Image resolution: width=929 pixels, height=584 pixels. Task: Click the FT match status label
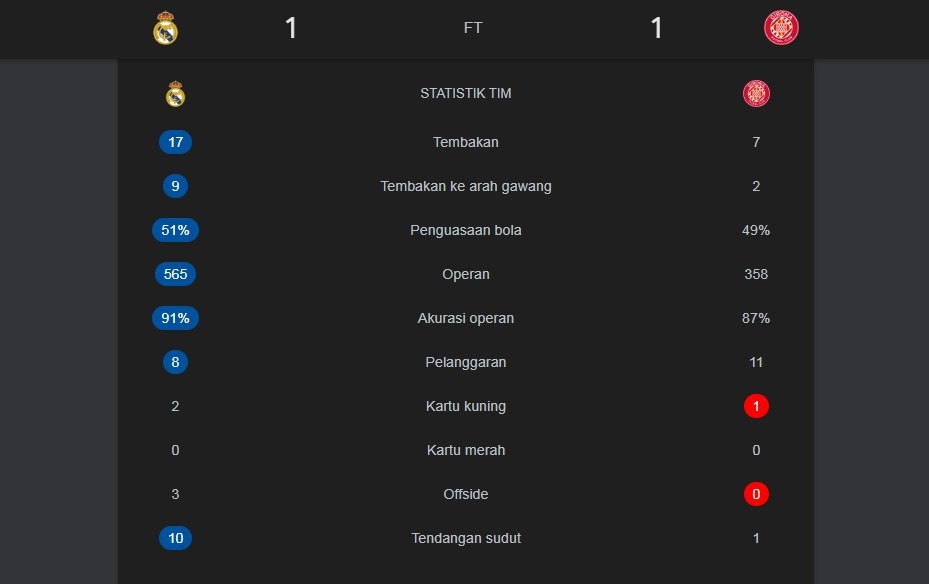(473, 28)
